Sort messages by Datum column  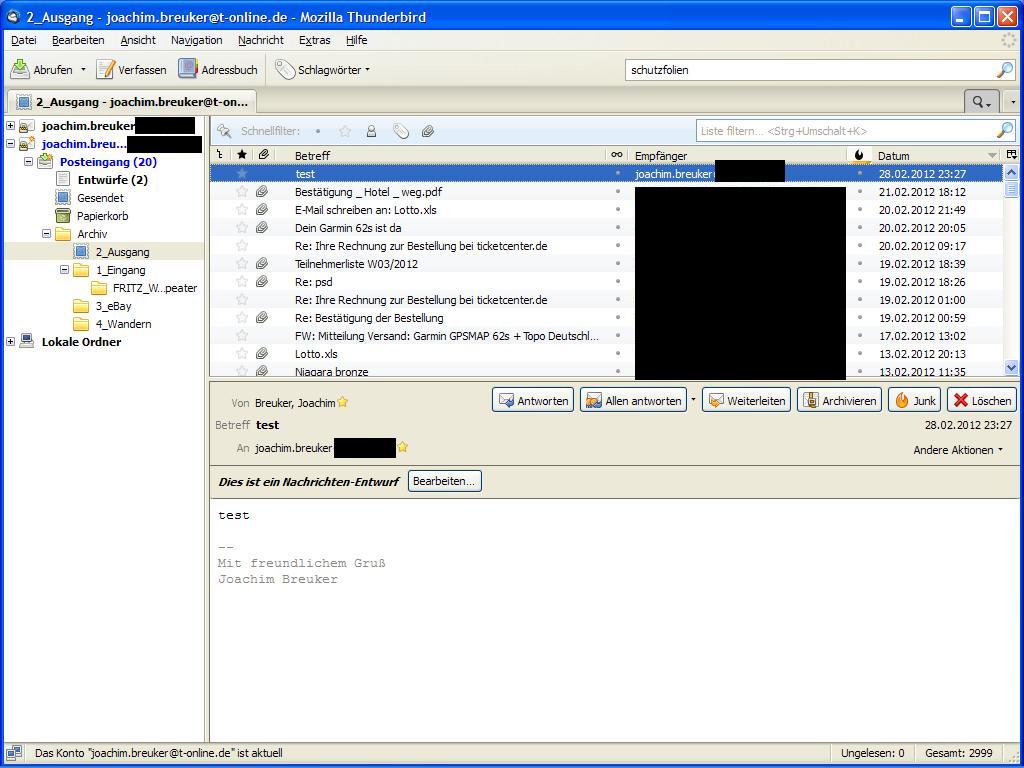[936, 155]
